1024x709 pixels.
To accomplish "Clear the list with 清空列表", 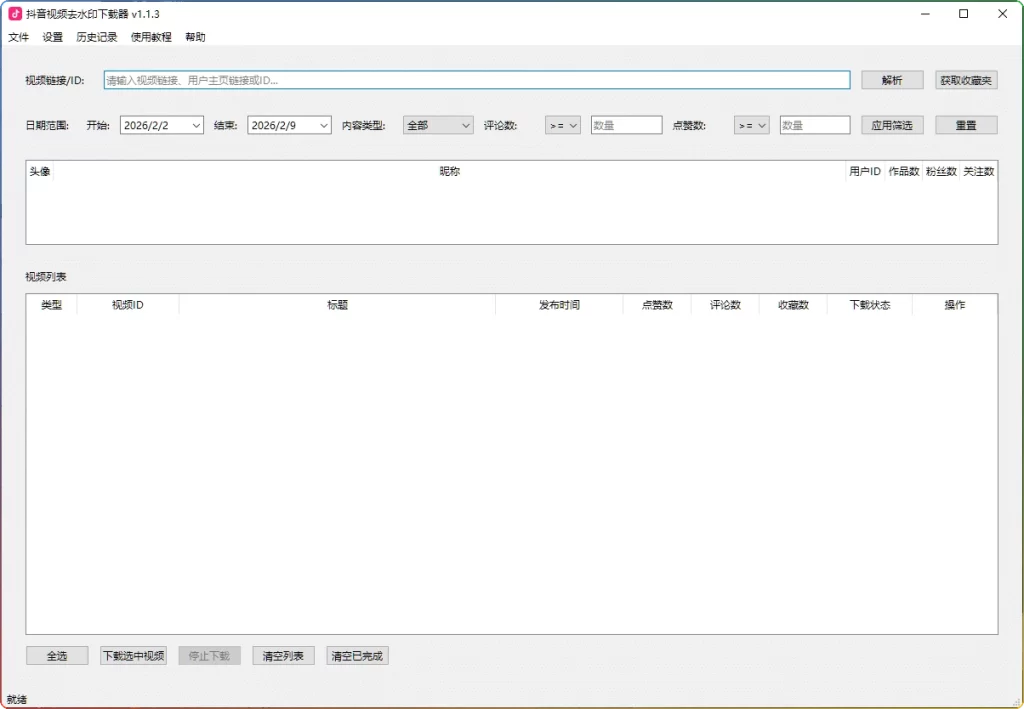I will tap(283, 655).
